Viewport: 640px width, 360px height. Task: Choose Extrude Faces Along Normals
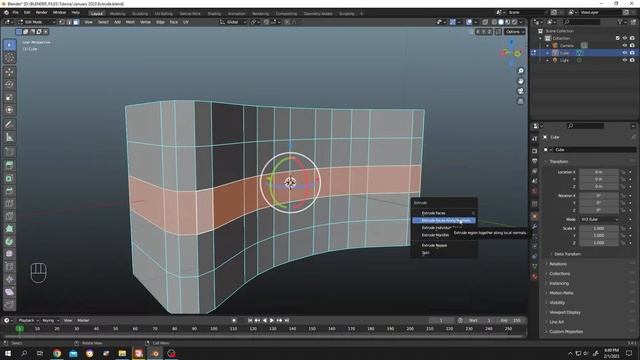444,220
